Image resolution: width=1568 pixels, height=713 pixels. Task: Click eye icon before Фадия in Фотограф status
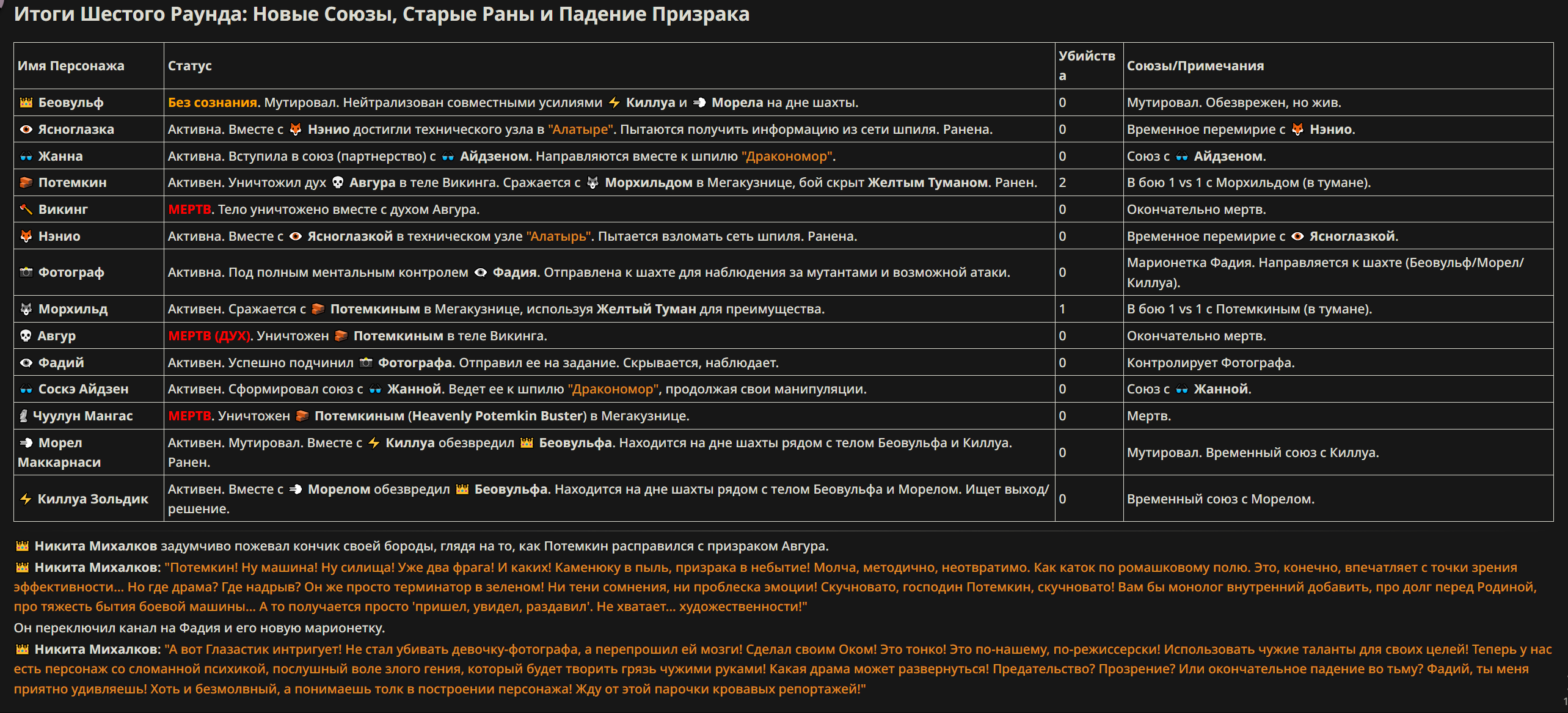481,272
